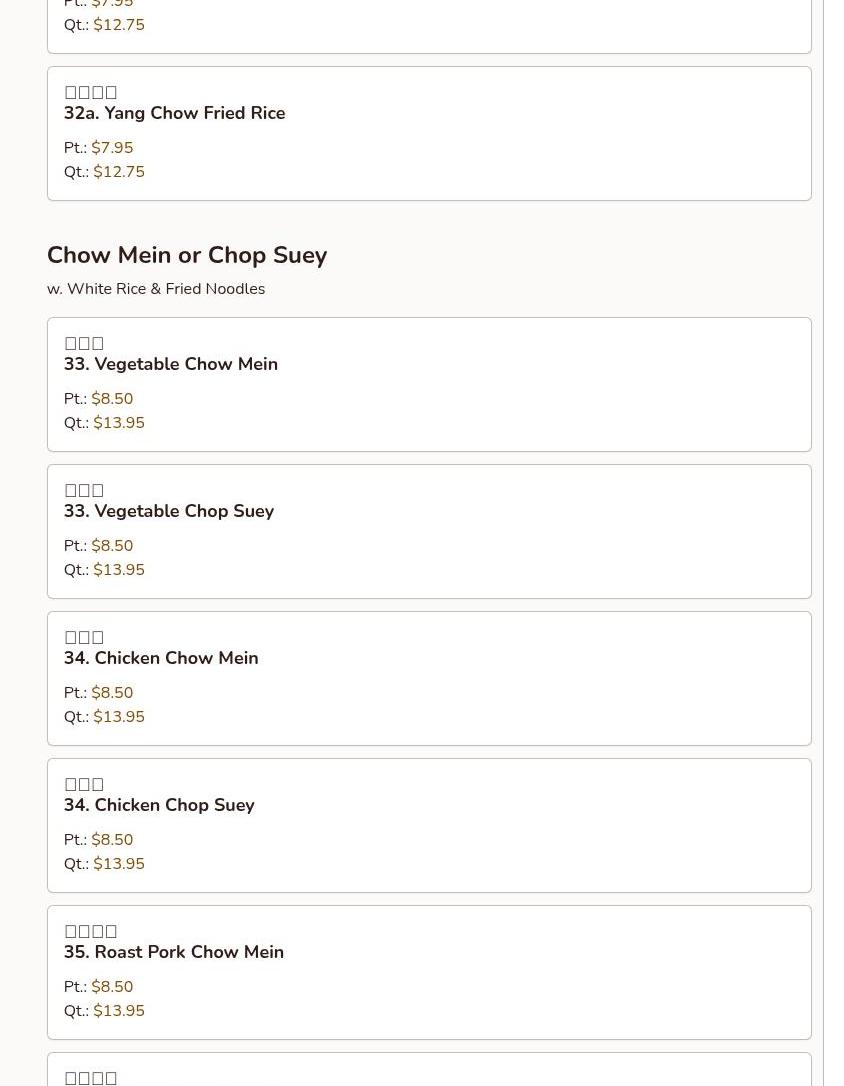
Task: Click the White Rice & Fried Noodles note
Action: [156, 289]
